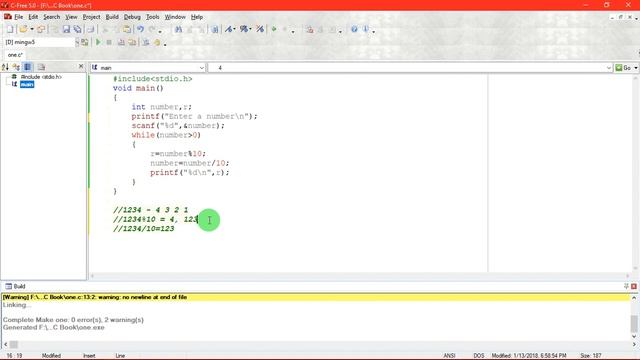This screenshot has height=360, width=640.
Task: Click the uncomment percent-slash icon
Action: (260, 29)
